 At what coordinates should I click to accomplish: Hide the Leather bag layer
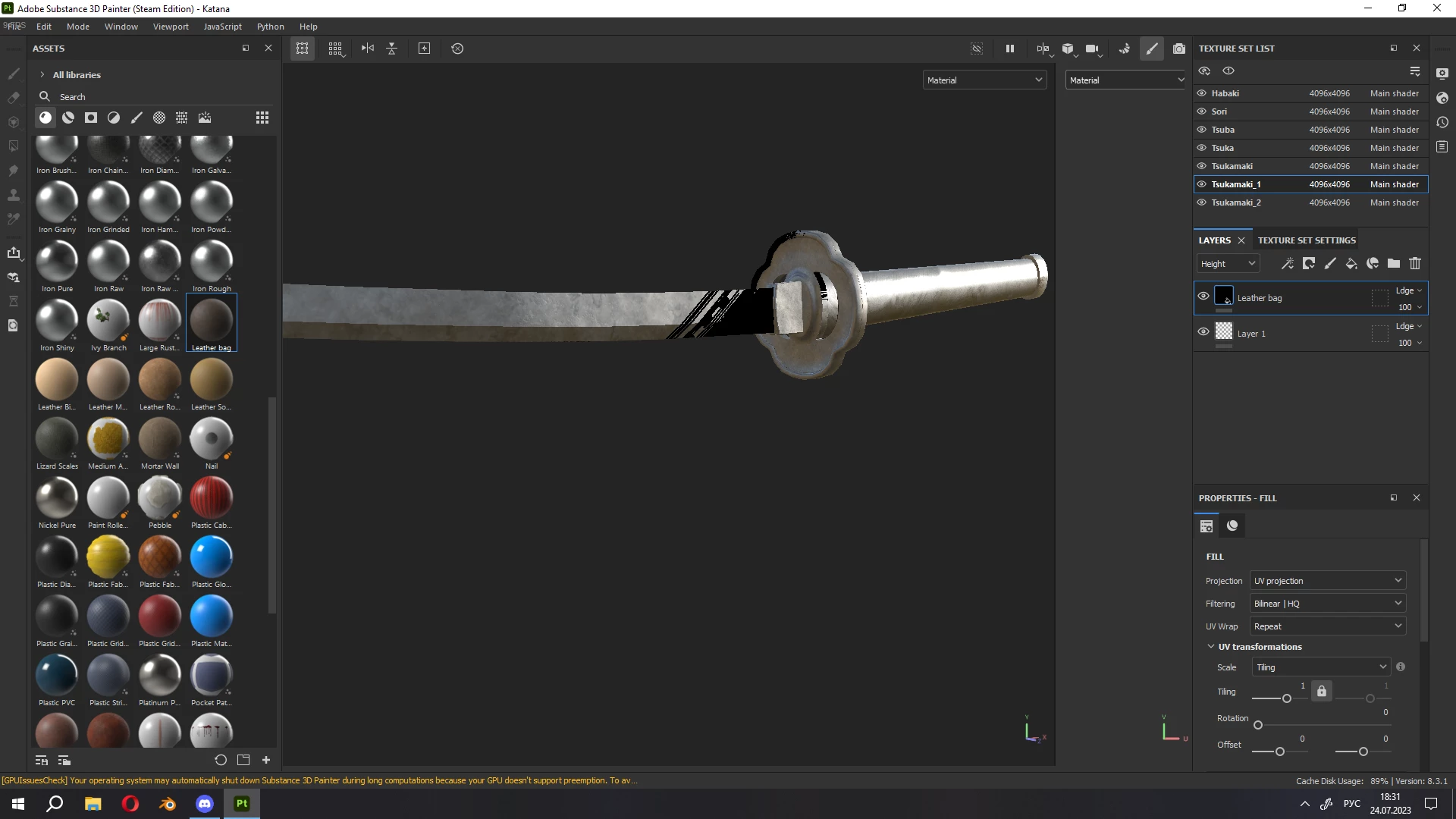point(1203,297)
